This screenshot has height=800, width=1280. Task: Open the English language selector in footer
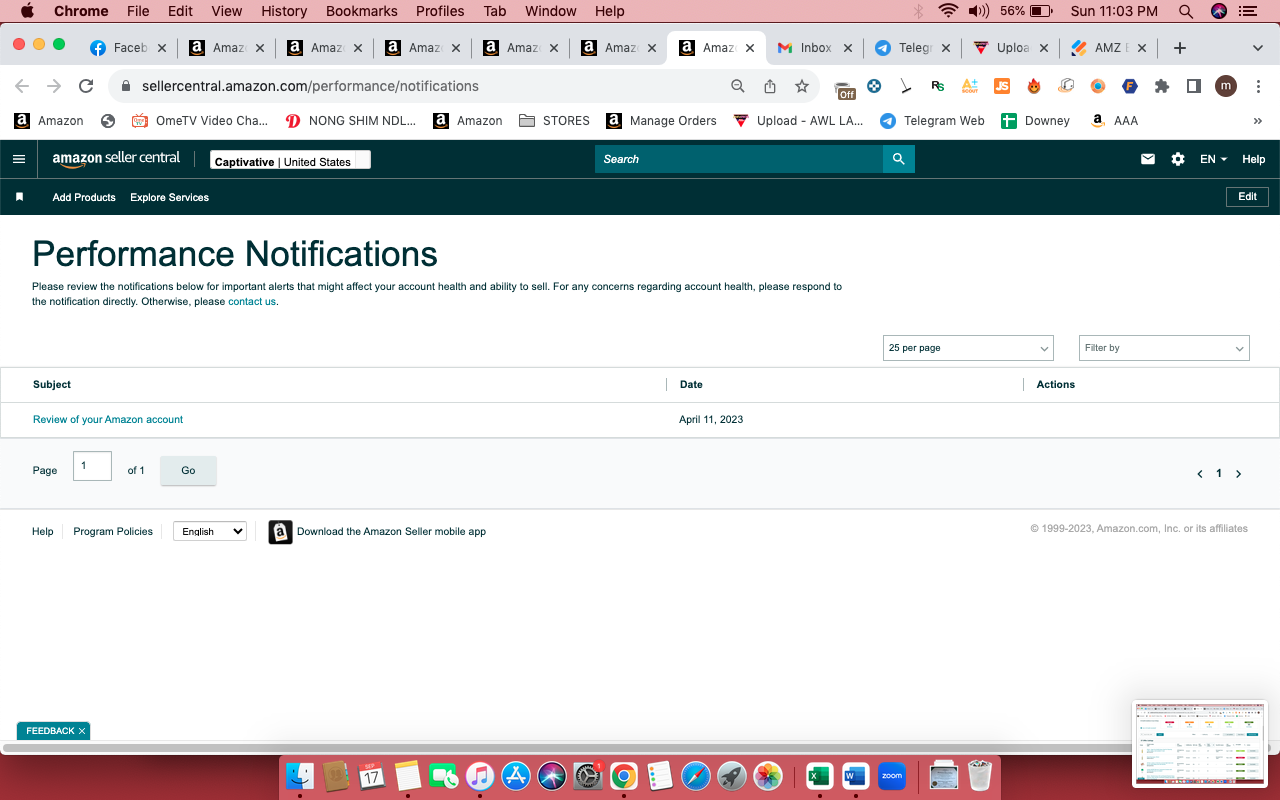[x=210, y=531]
